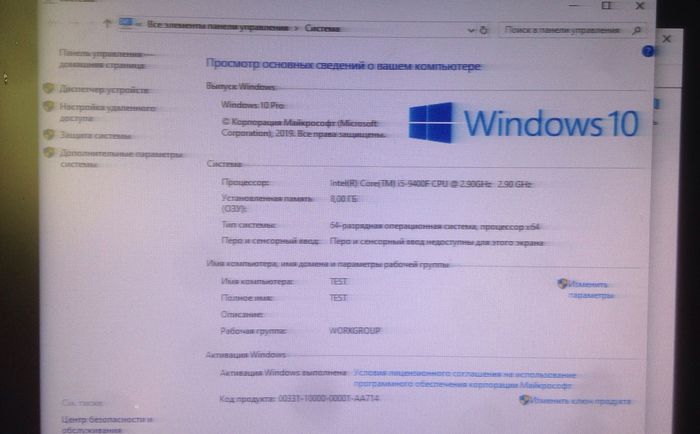Click shield icon beside 'Изменить параметры'
Screen dimensions: 700x434
tap(562, 284)
